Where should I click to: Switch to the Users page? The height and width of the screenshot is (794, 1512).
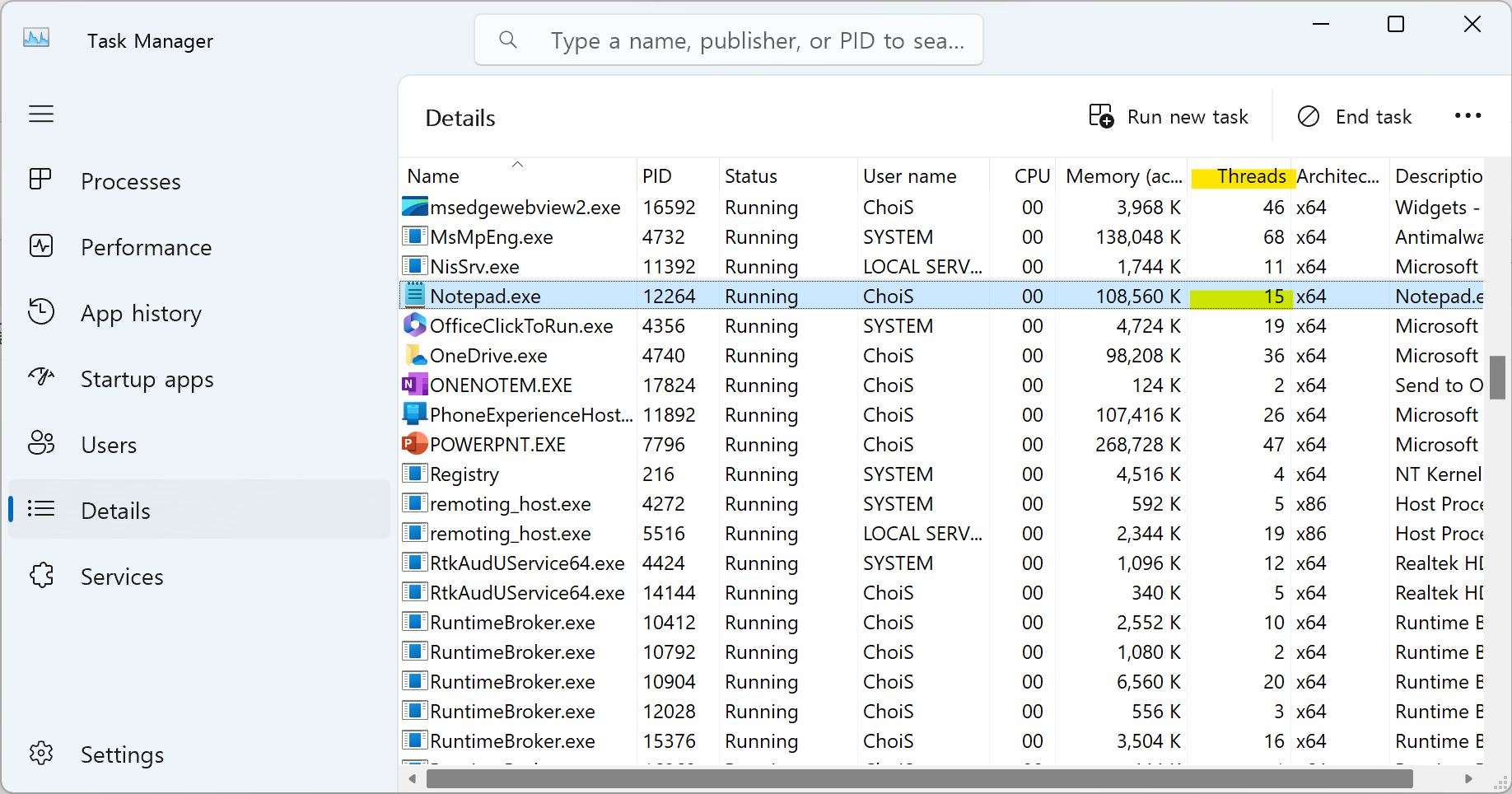(199, 444)
